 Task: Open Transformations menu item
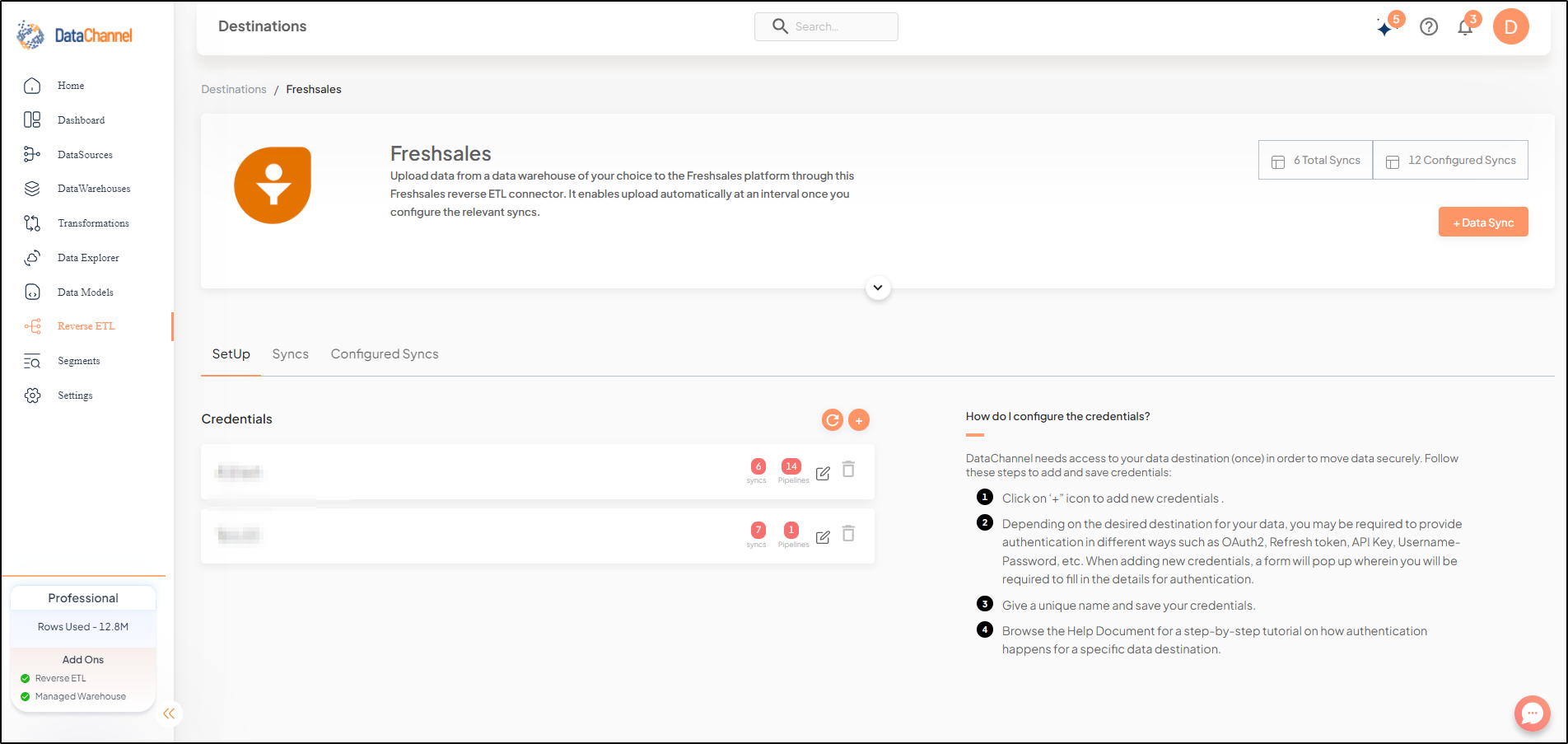93,223
